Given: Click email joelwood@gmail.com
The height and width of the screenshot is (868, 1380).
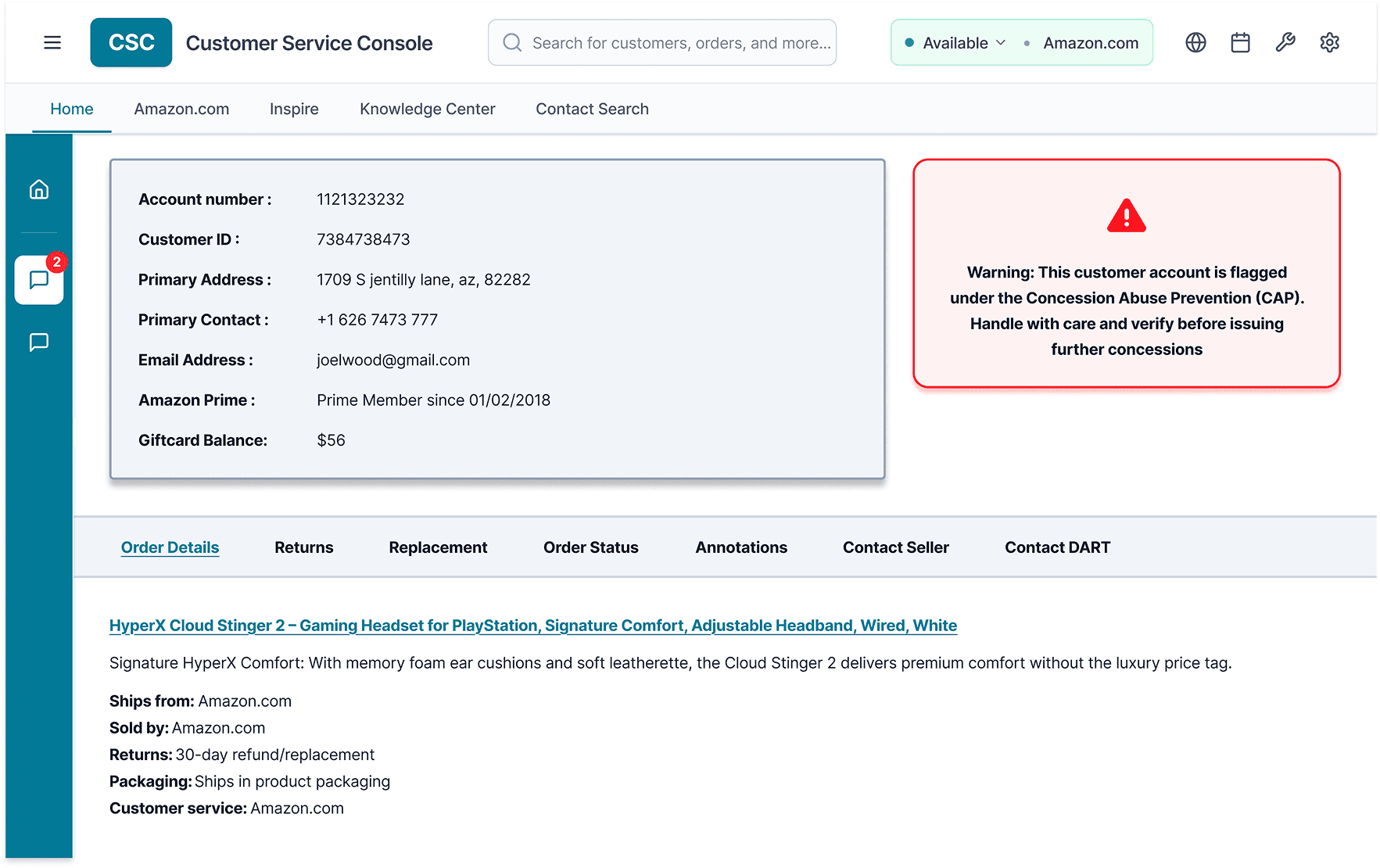Looking at the screenshot, I should tap(393, 360).
